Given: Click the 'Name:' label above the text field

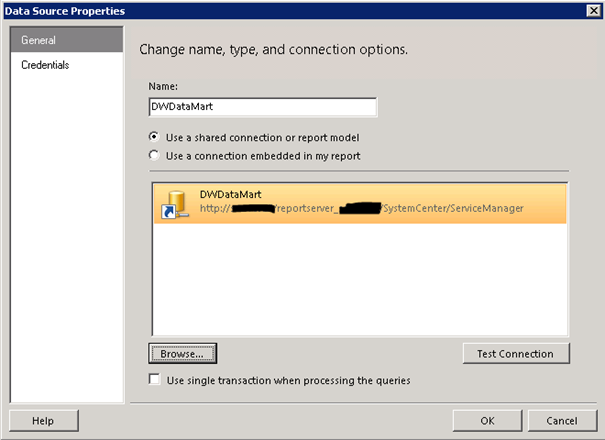Looking at the screenshot, I should coord(162,87).
